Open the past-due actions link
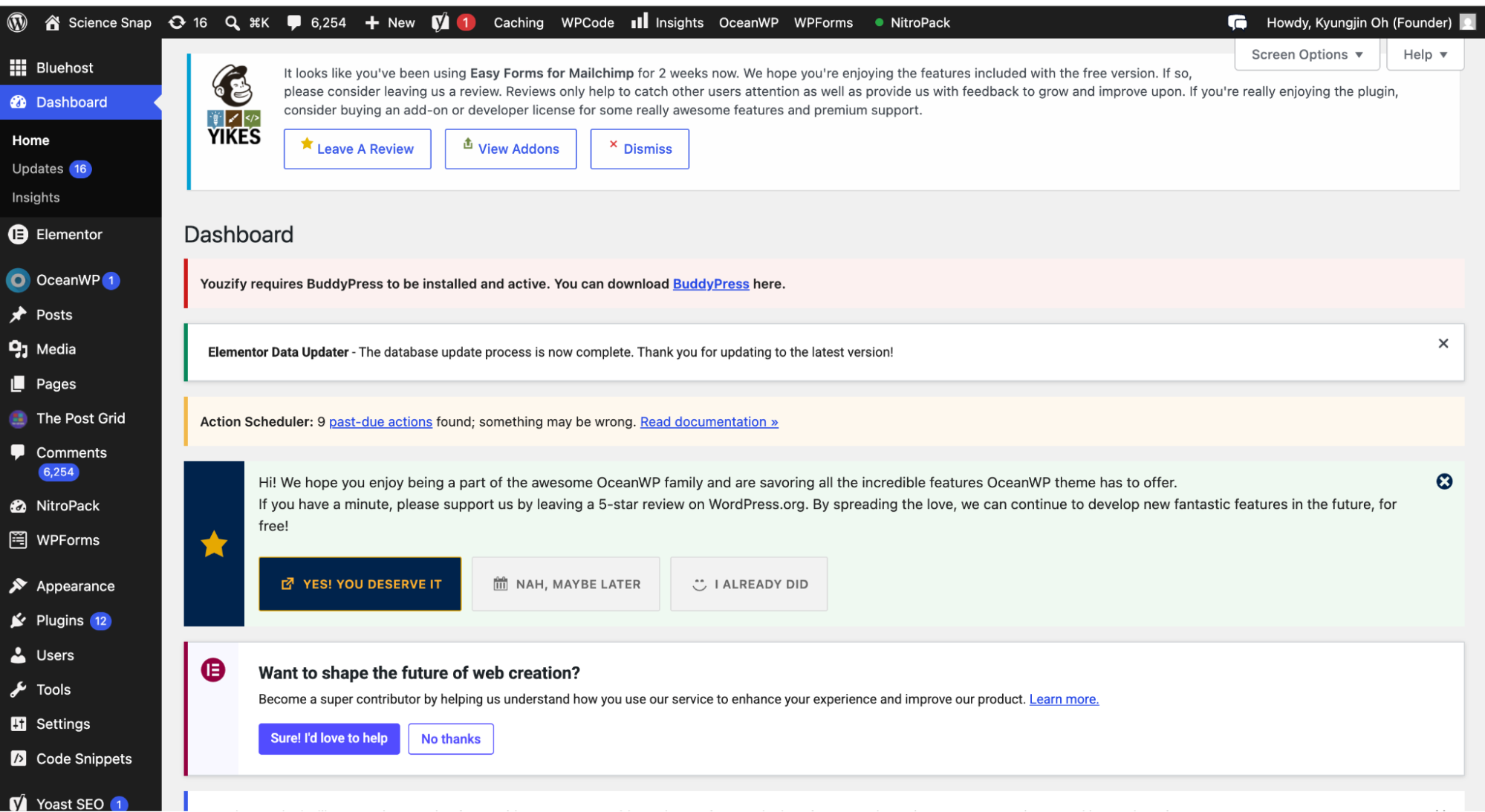 point(380,422)
